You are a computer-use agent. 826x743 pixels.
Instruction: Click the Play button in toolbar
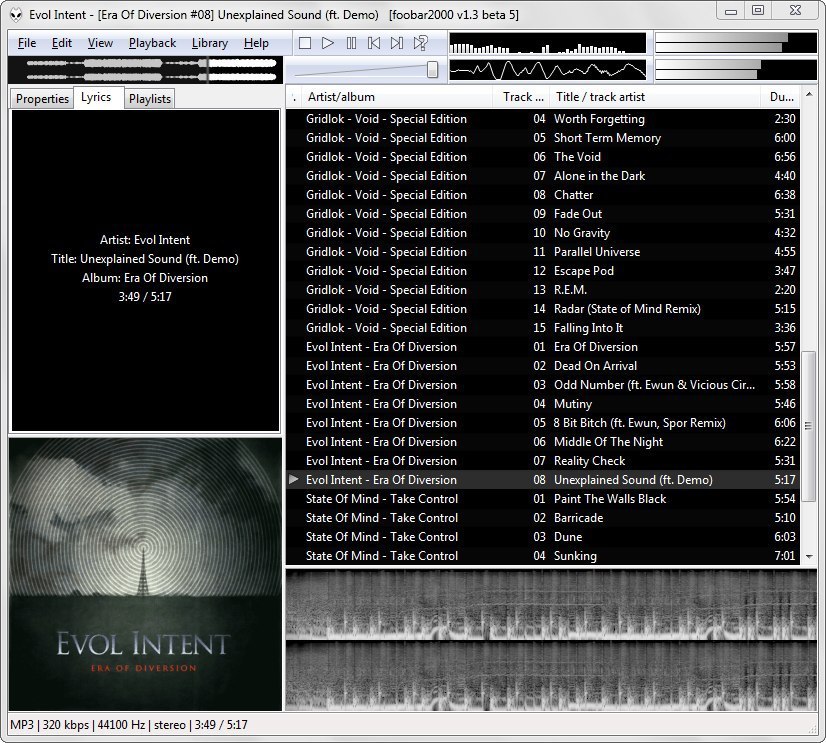click(x=328, y=43)
